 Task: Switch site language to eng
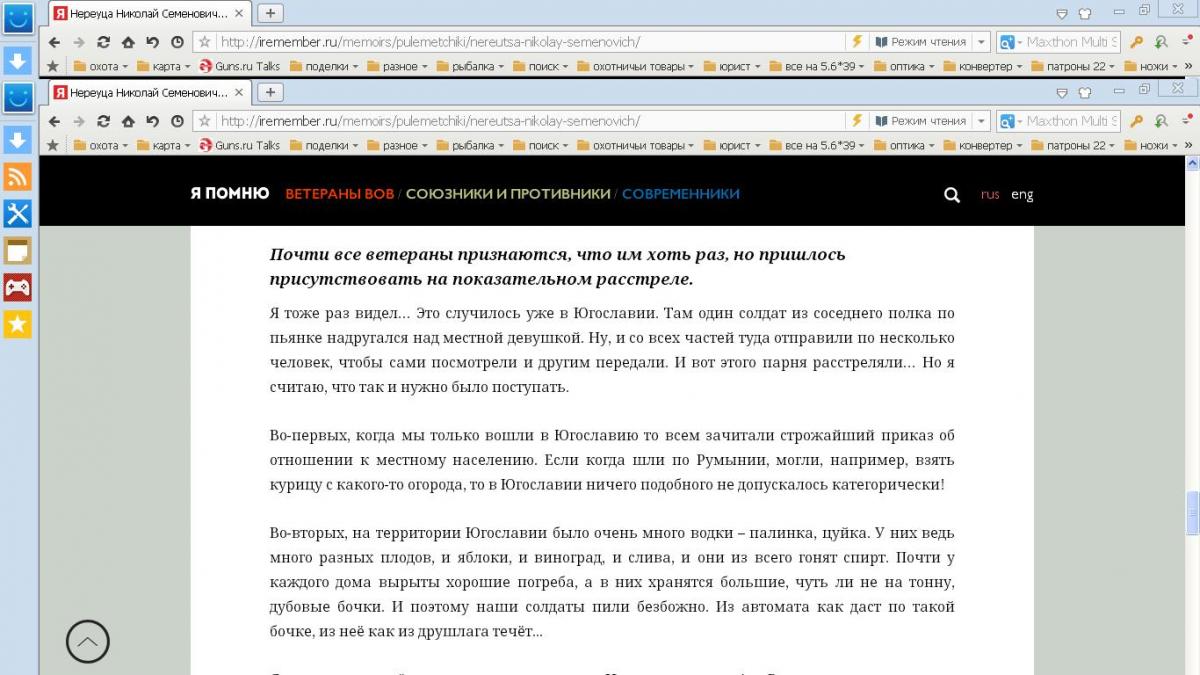point(1022,195)
